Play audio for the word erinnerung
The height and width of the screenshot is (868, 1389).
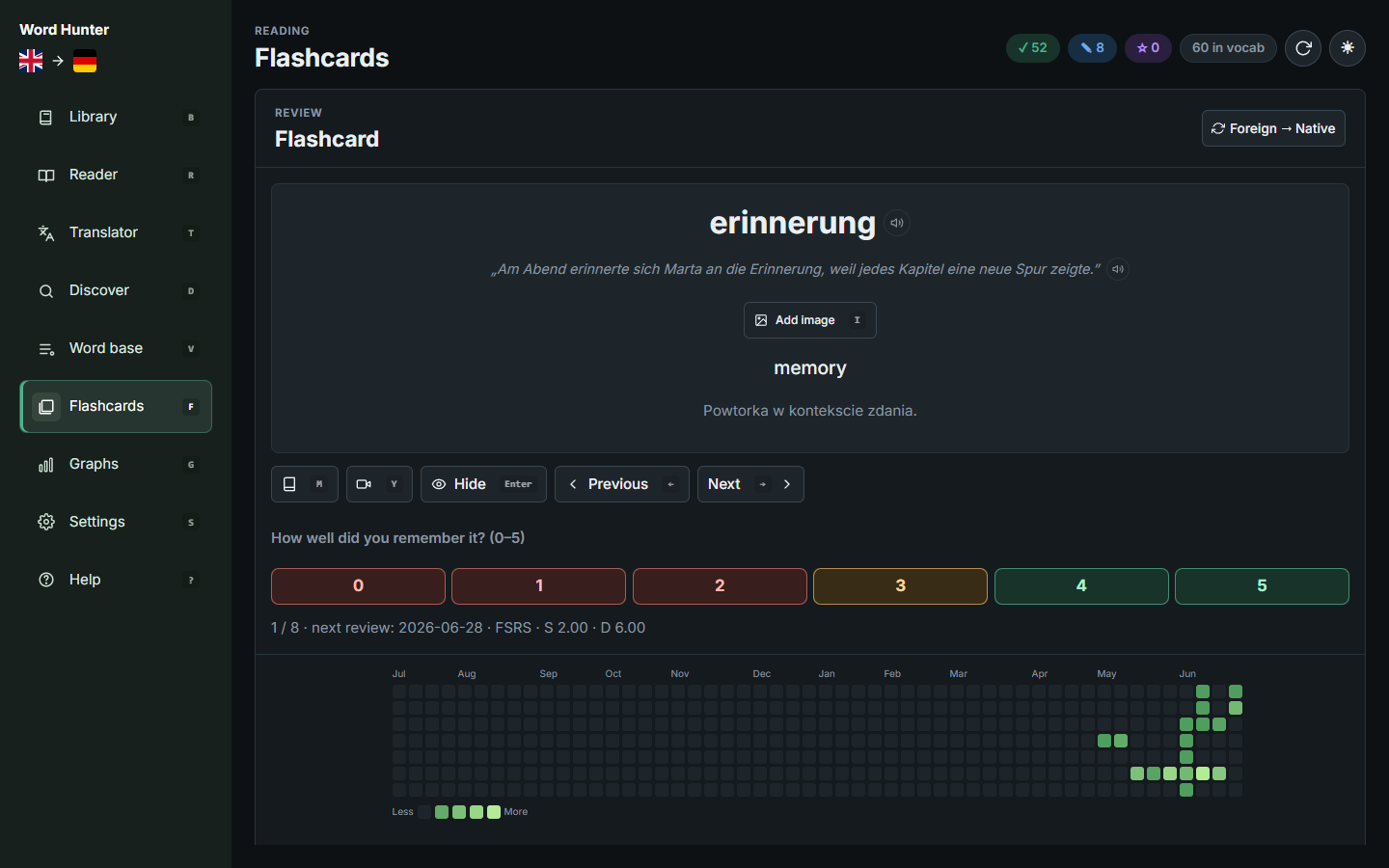click(897, 223)
